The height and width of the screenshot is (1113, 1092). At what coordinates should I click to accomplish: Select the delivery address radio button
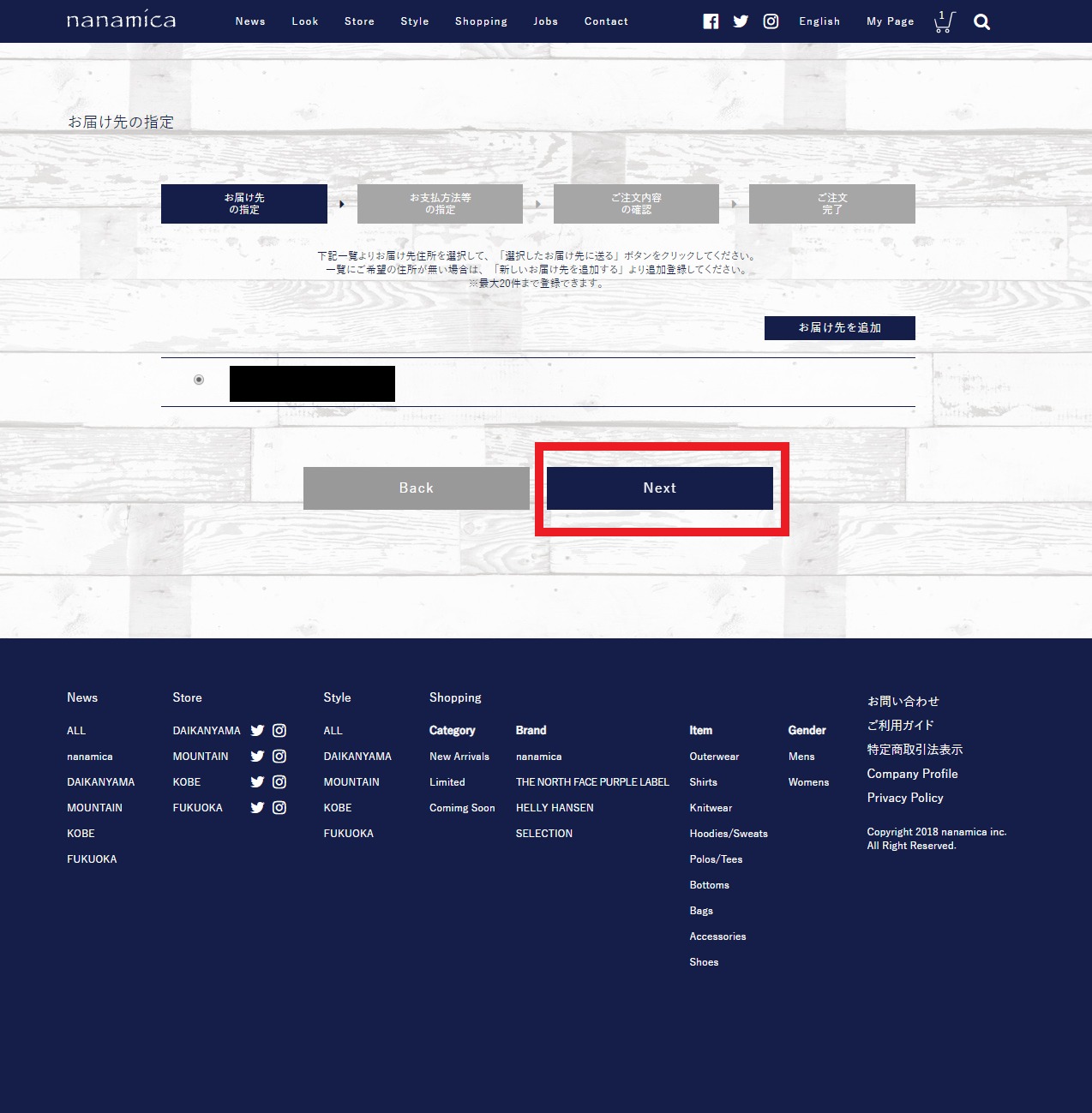coord(199,380)
